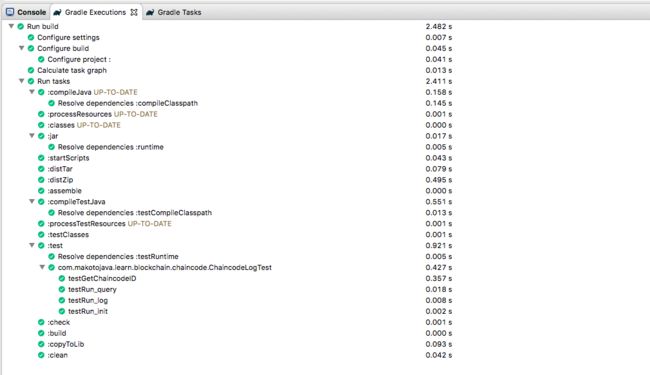Click the success icon beside :processResources

41,114
